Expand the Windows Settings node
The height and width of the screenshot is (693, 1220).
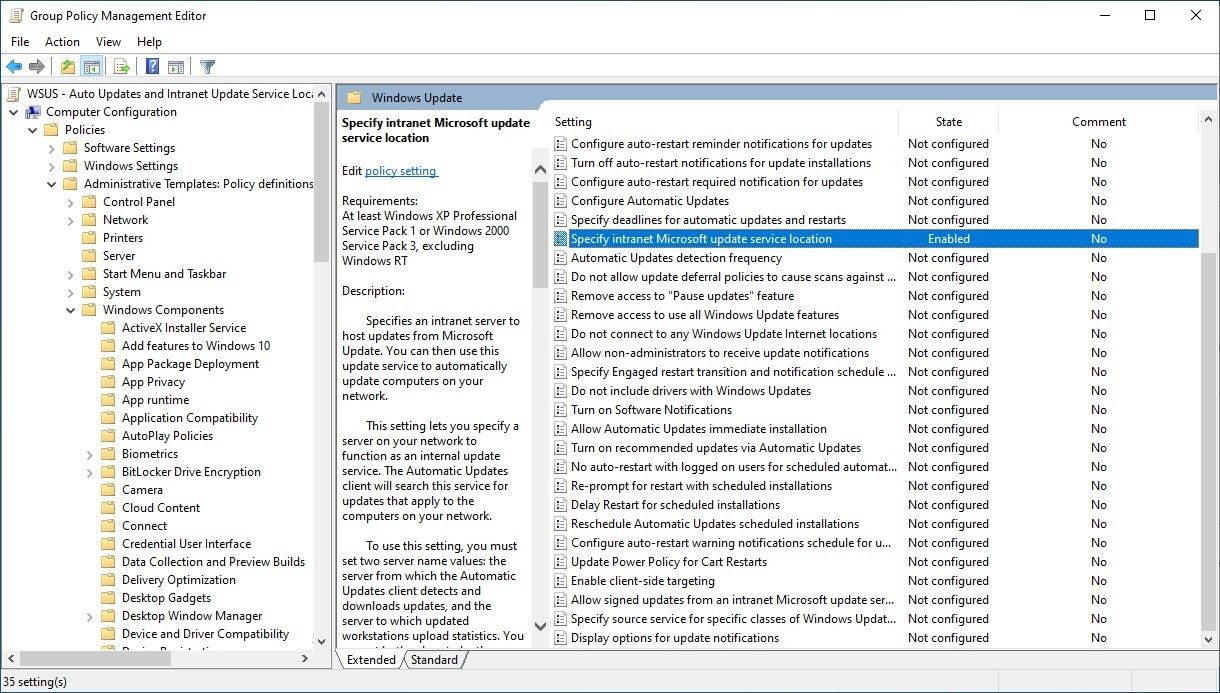pyautogui.click(x=52, y=166)
